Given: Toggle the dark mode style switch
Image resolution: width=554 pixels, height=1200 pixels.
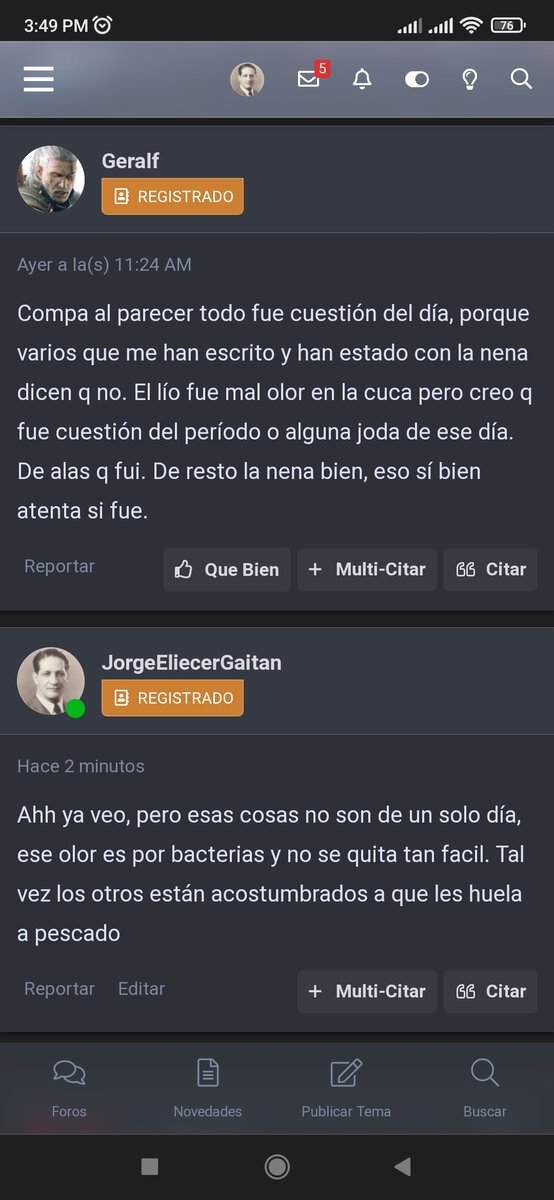Looking at the screenshot, I should coord(417,79).
